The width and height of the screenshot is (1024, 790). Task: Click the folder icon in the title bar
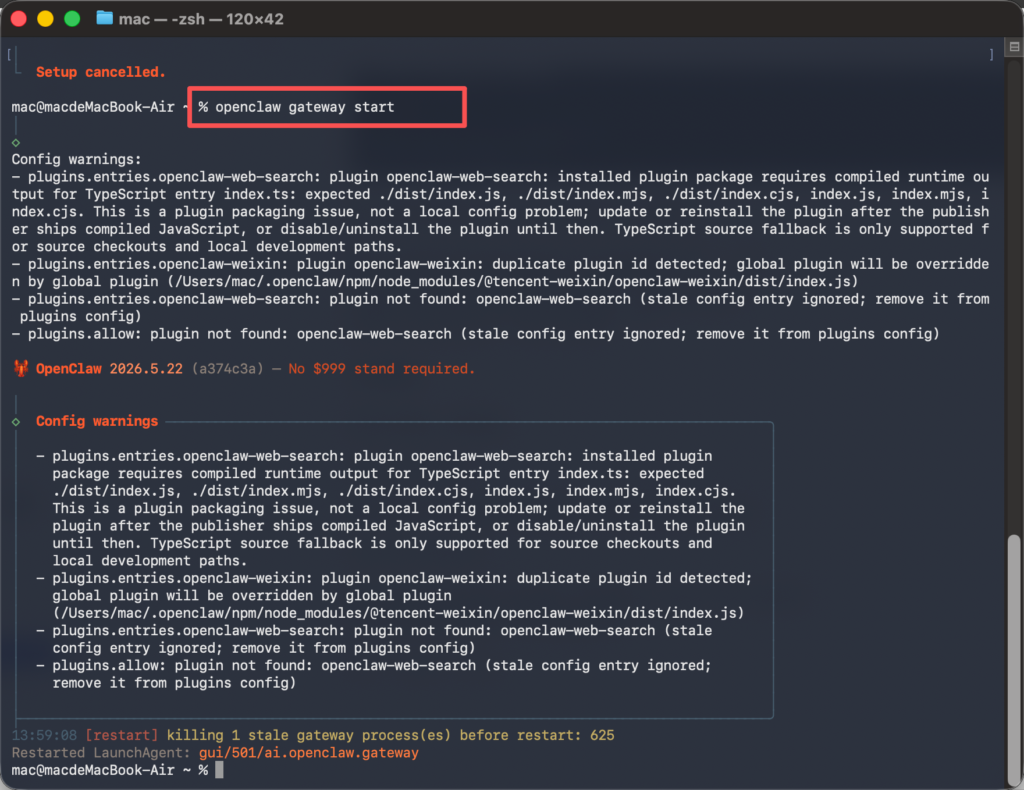(104, 18)
